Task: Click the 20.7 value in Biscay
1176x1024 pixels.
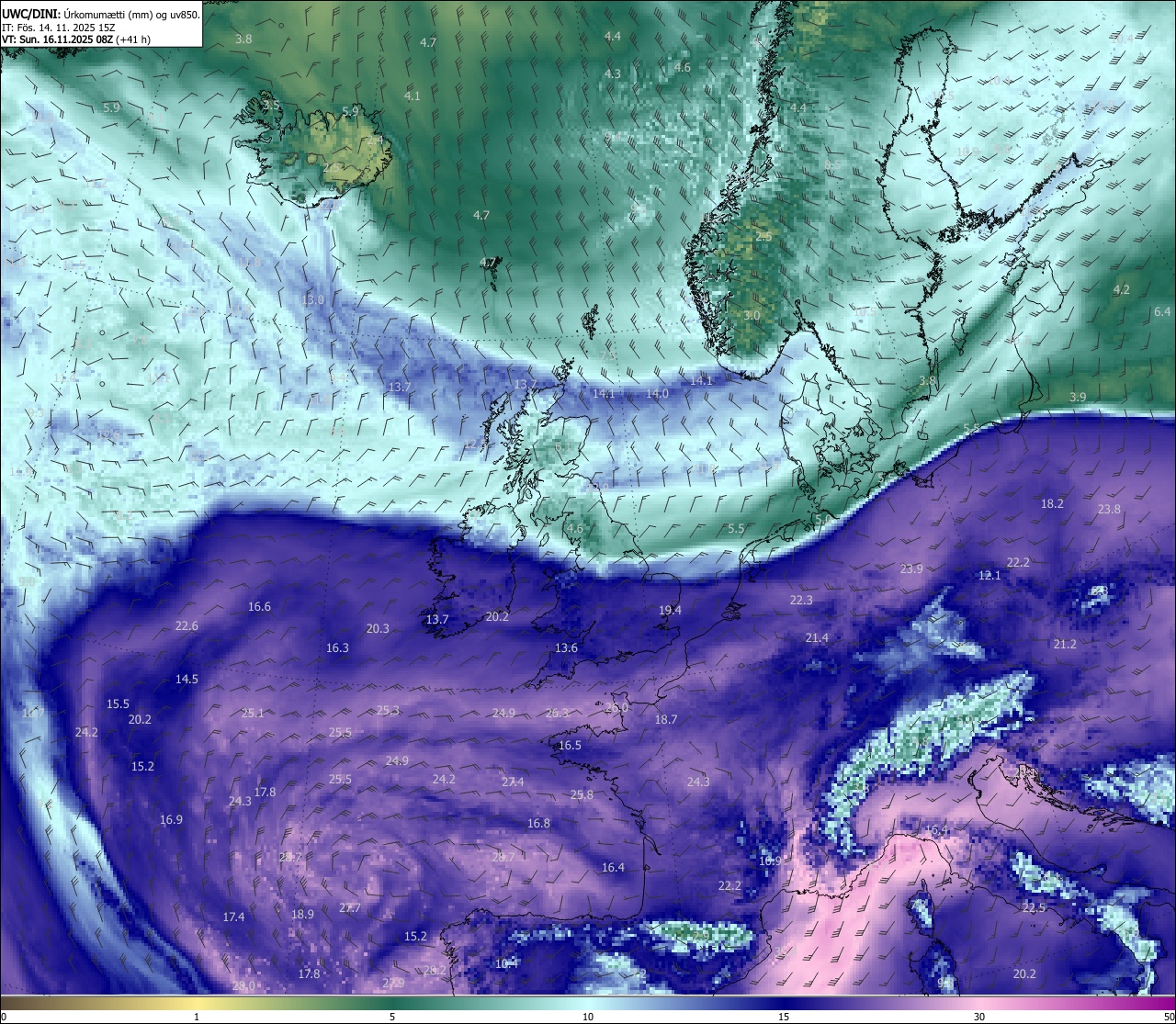Action: click(x=503, y=858)
